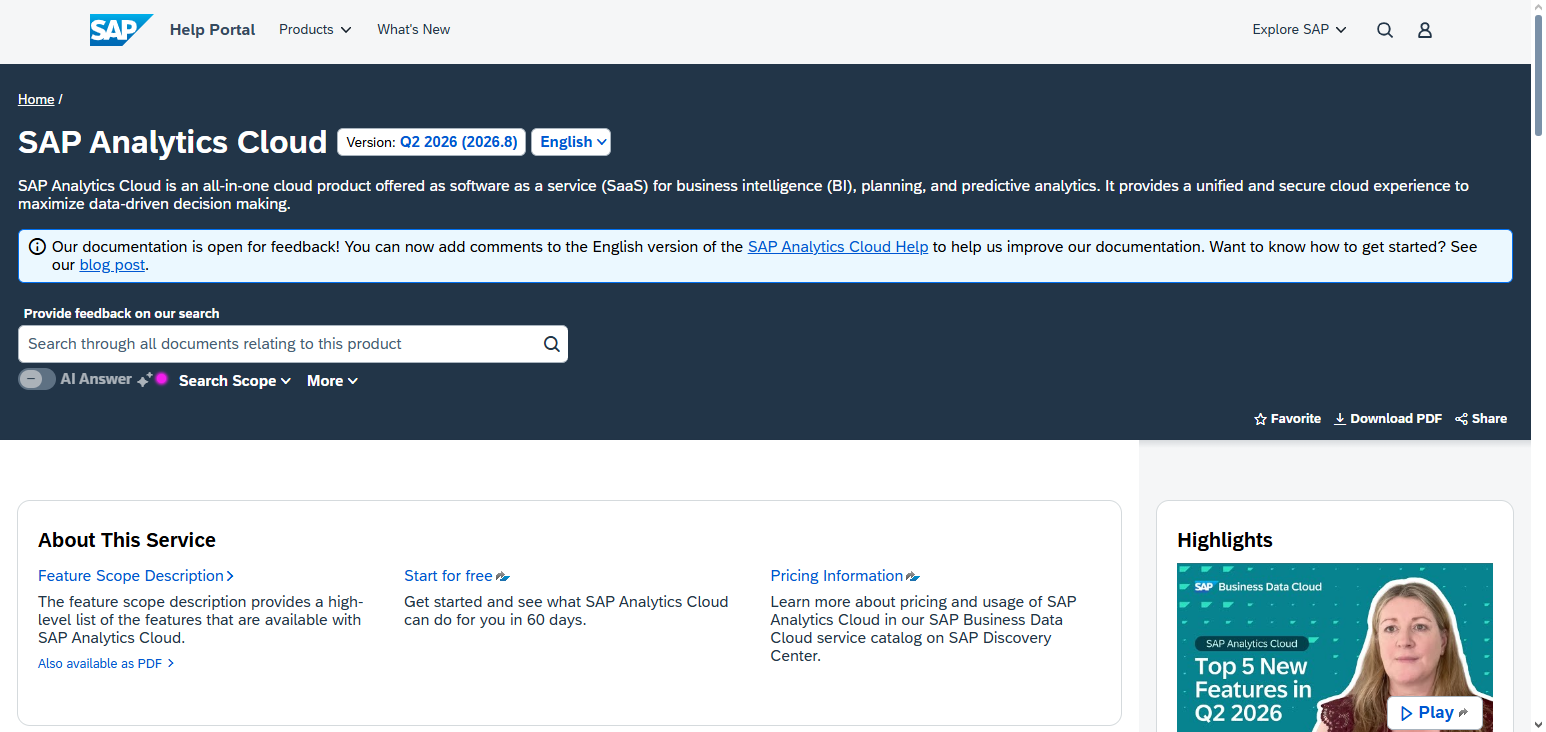Change language from English dropdown
Screen dimensions: 1546x732
click(571, 142)
